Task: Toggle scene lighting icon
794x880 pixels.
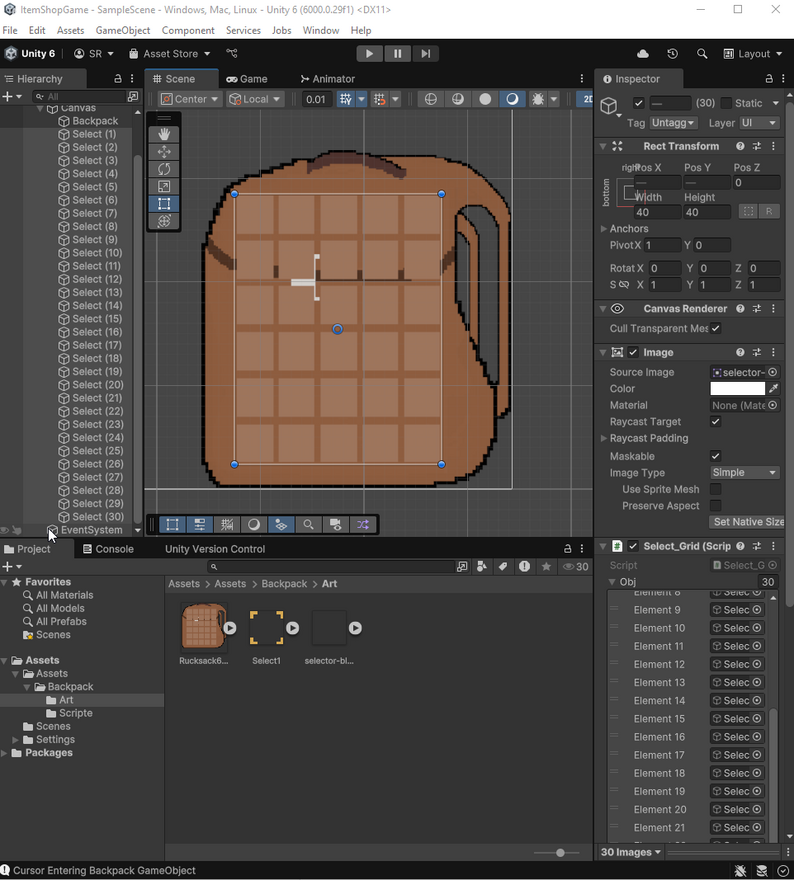Action: pyautogui.click(x=512, y=99)
